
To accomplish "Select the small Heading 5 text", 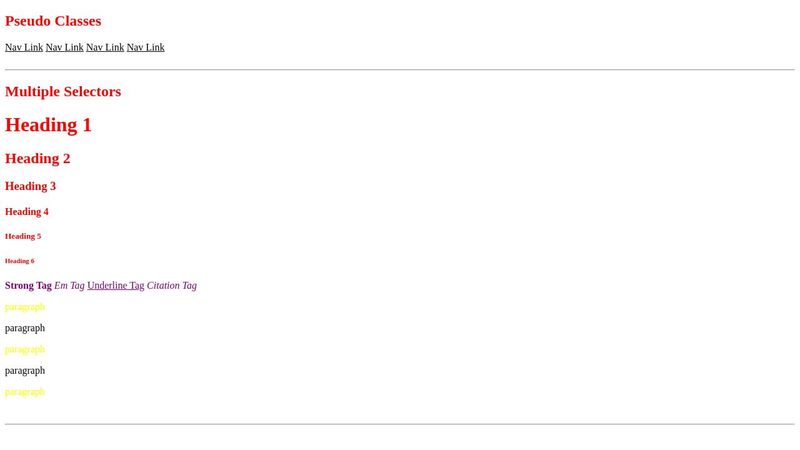I will pos(23,236).
